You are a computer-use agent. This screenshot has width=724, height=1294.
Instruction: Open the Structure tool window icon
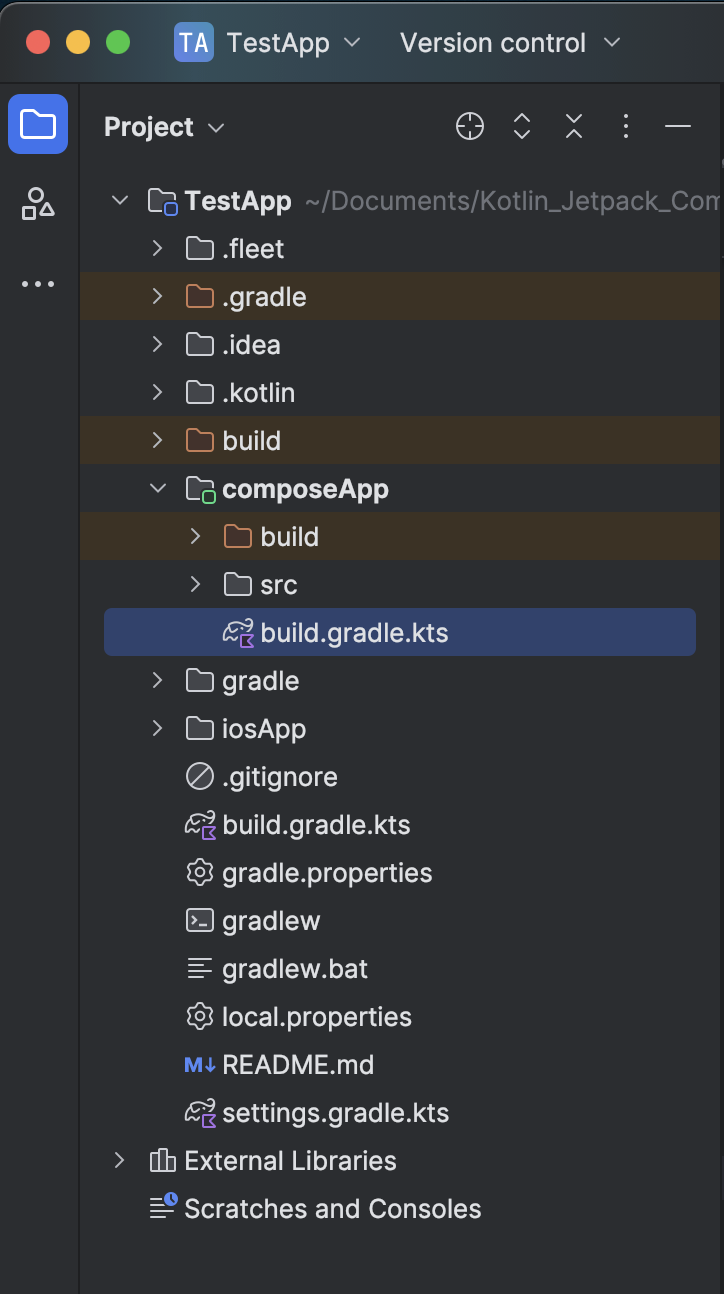tap(38, 203)
